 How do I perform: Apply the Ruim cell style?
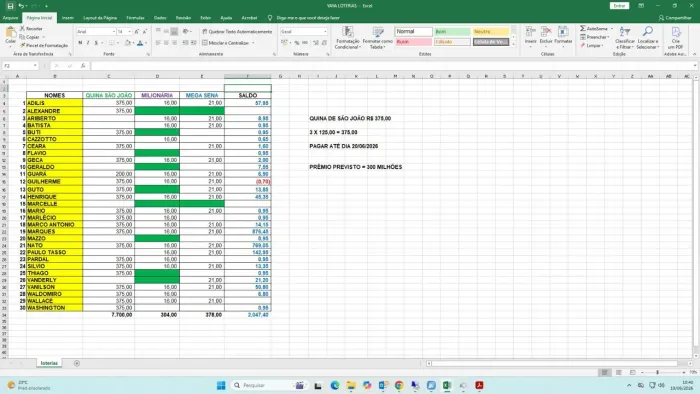click(413, 42)
